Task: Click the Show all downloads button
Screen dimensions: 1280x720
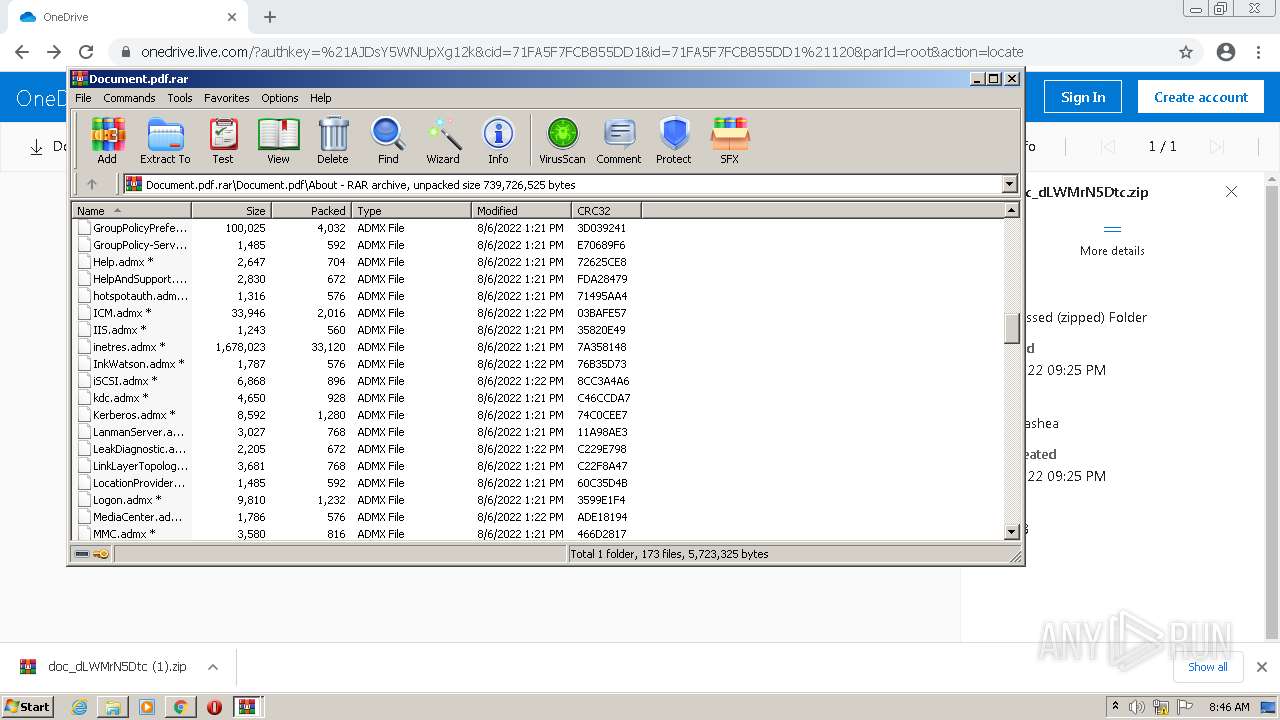Action: [1208, 667]
